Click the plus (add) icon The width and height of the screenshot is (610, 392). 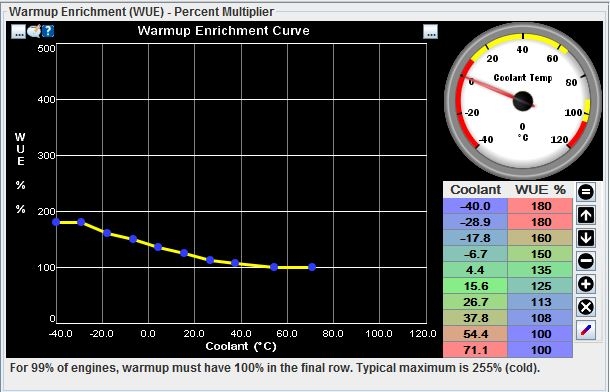coord(585,284)
